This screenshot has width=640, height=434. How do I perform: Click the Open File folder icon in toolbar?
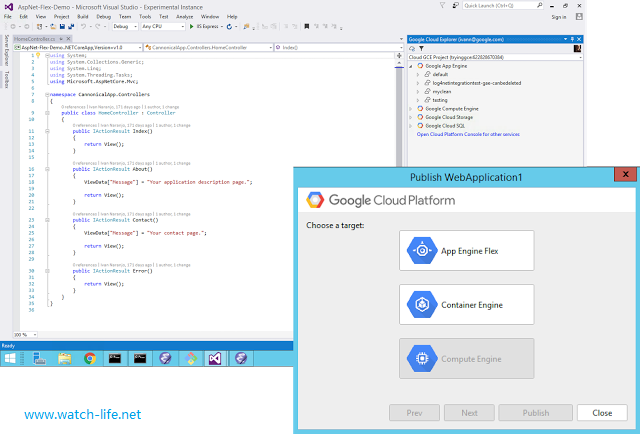click(x=53, y=27)
